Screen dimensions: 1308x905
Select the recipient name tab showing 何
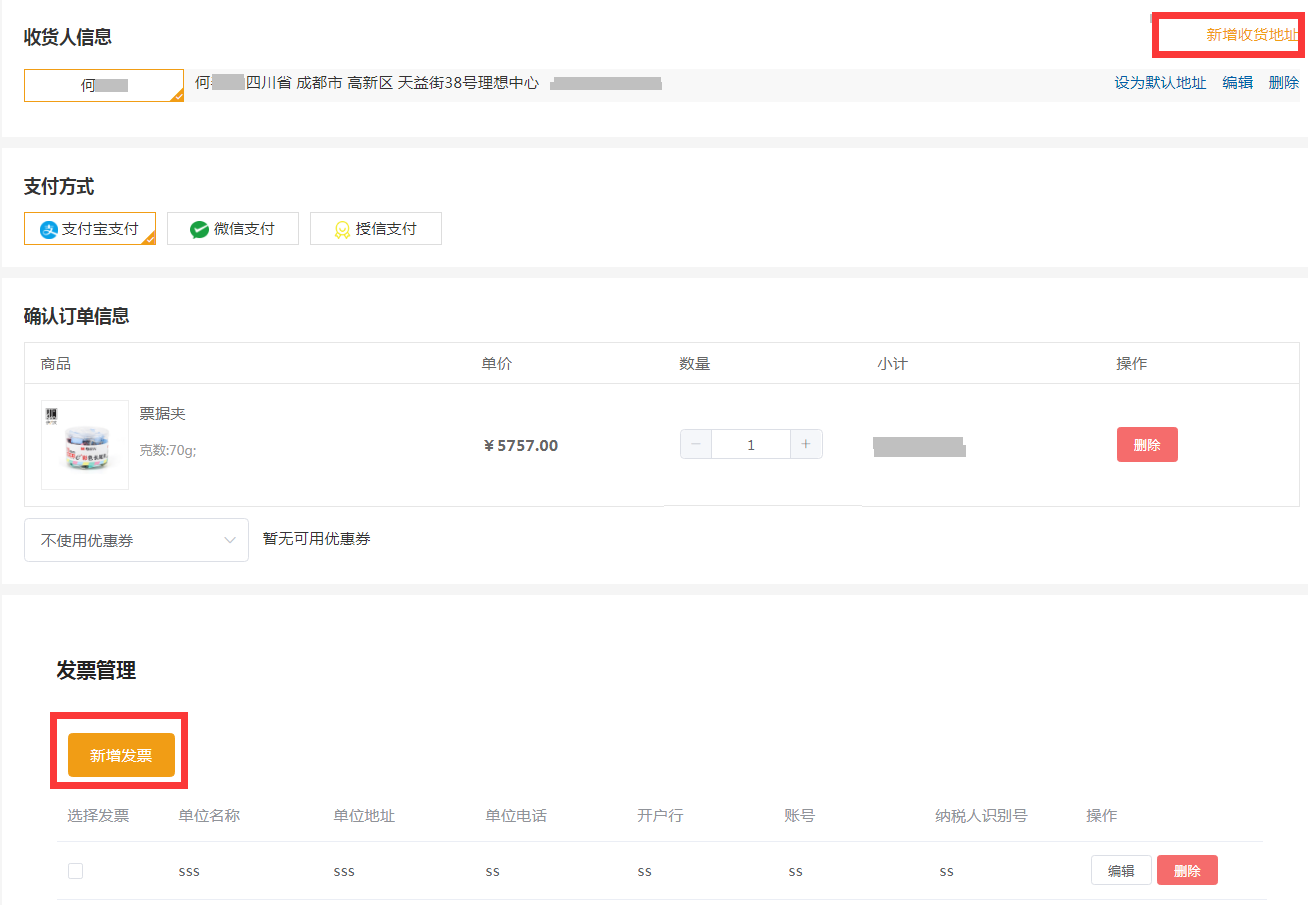[103, 85]
